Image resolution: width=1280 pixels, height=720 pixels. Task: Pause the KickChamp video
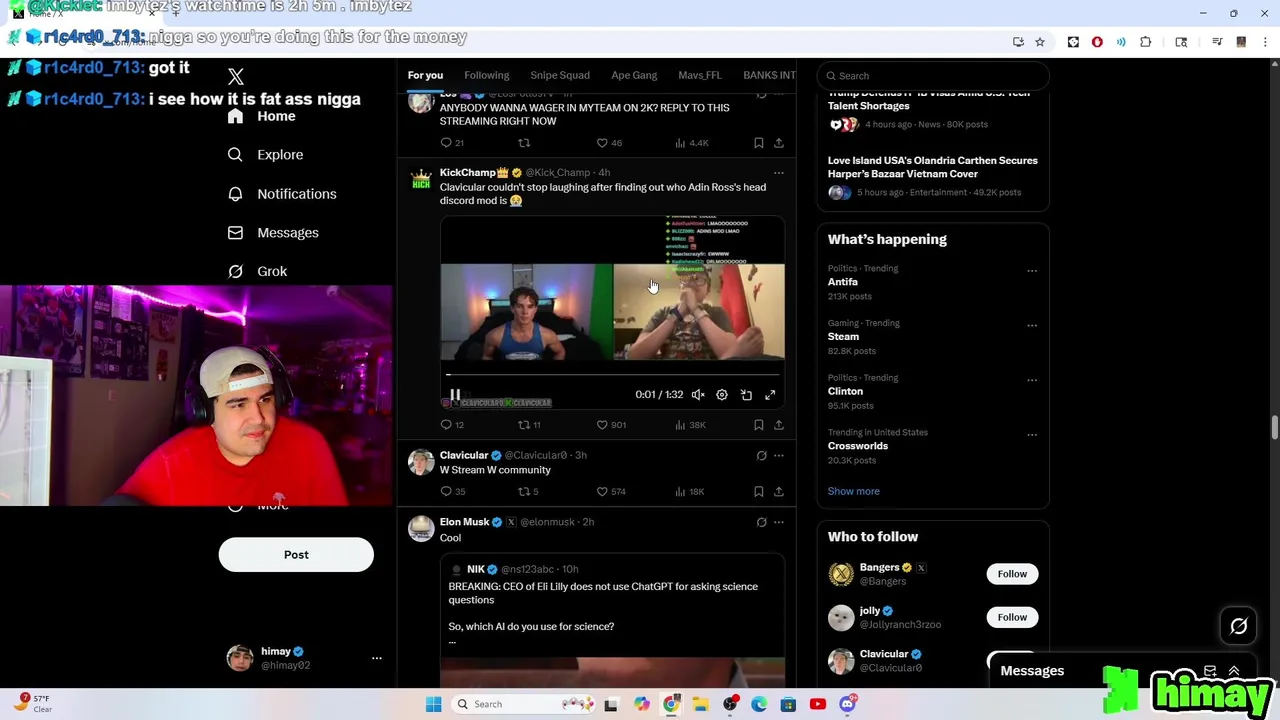(454, 395)
